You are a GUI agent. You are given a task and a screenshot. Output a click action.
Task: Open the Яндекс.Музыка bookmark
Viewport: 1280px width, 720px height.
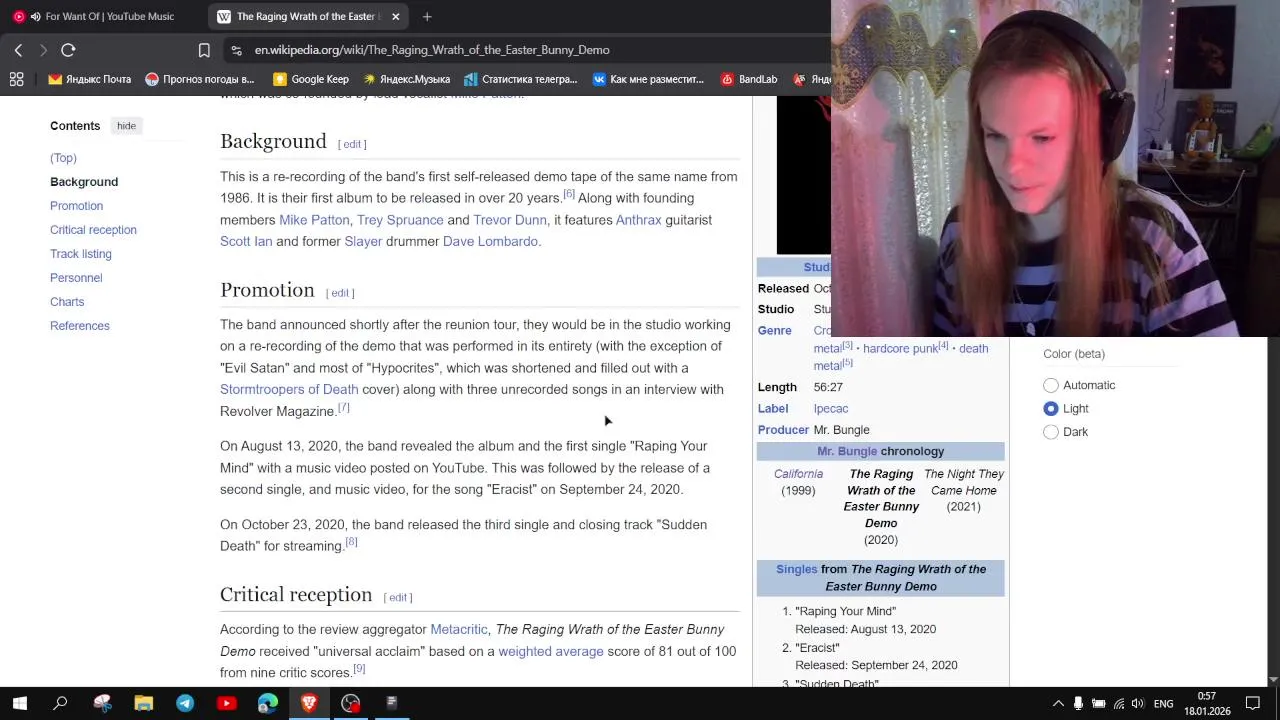pos(406,79)
